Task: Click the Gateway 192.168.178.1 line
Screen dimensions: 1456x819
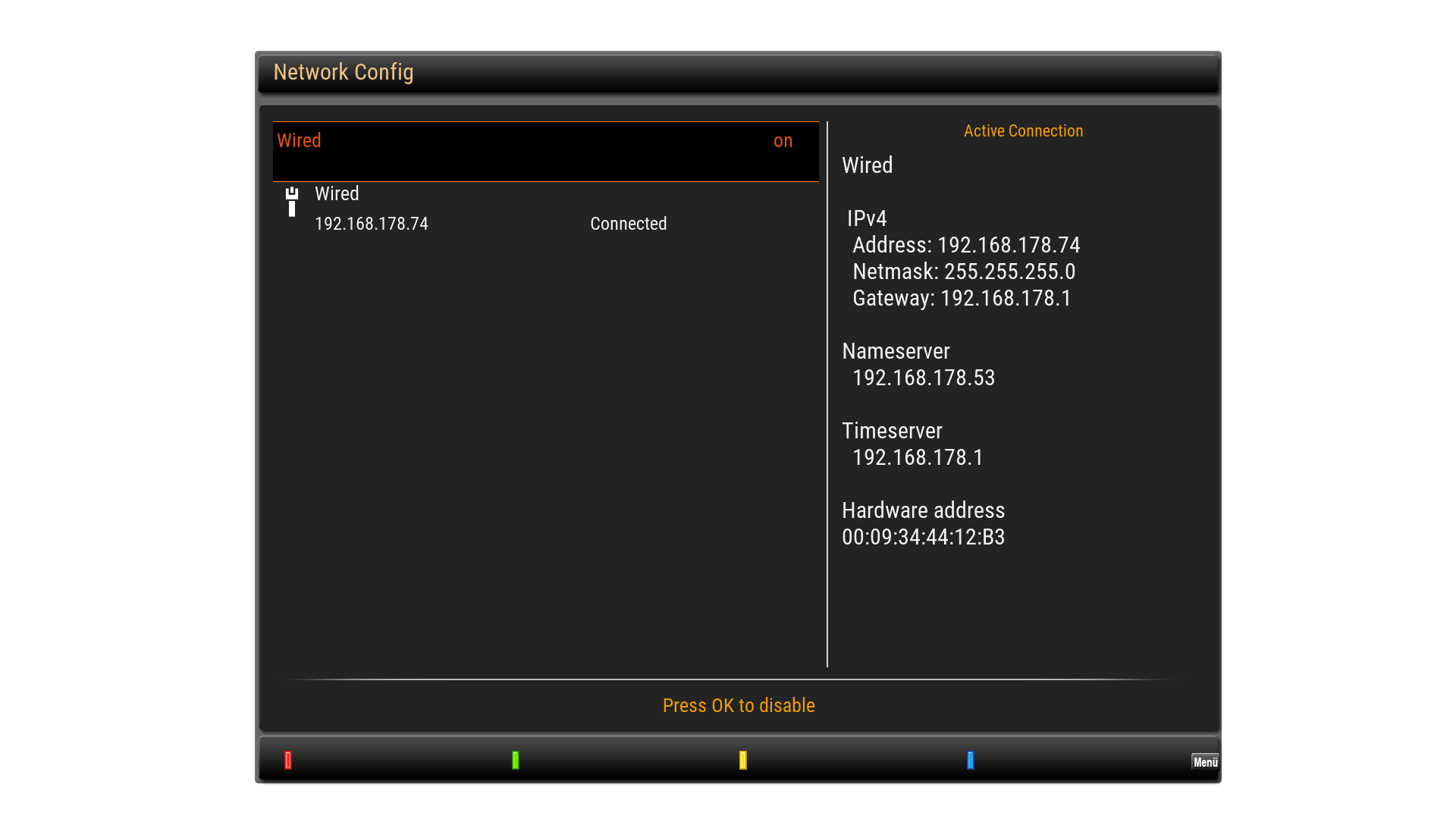Action: pos(961,299)
